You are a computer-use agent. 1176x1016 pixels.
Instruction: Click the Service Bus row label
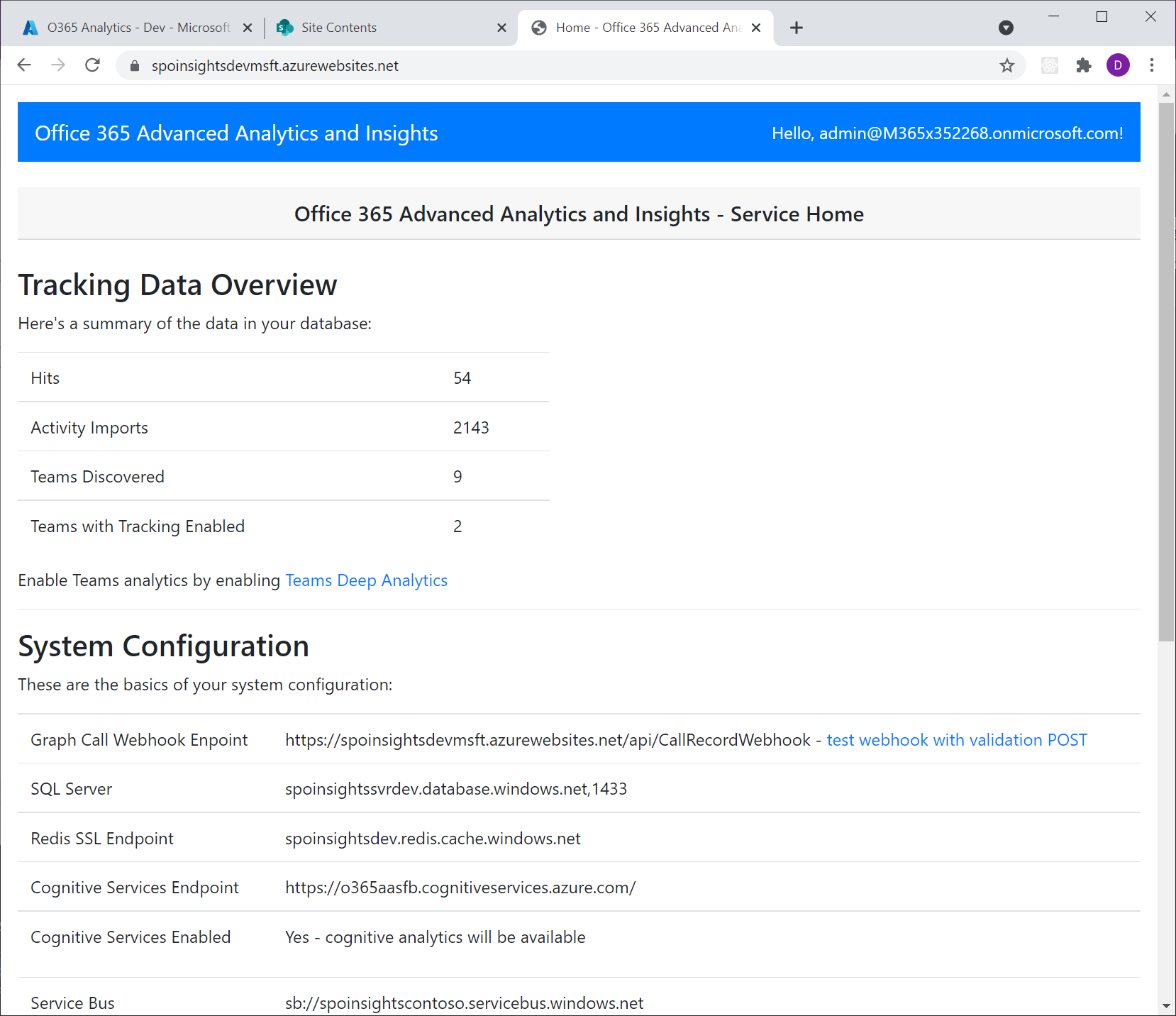coord(72,1003)
